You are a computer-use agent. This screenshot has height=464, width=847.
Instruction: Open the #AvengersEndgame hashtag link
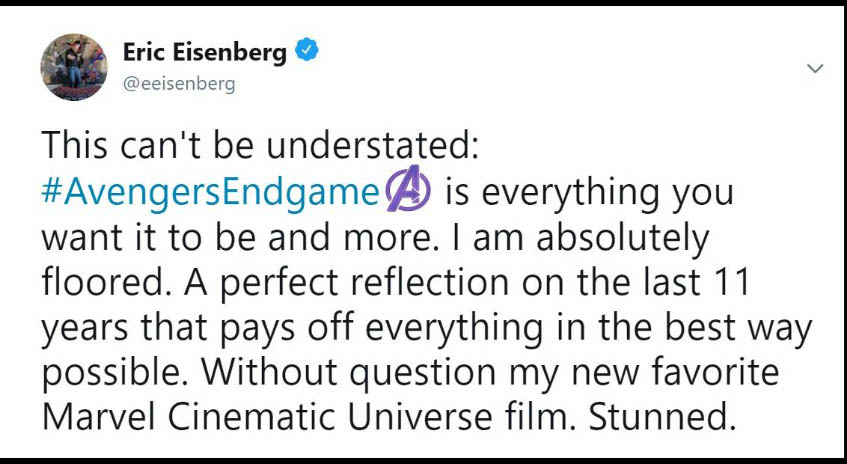point(211,193)
